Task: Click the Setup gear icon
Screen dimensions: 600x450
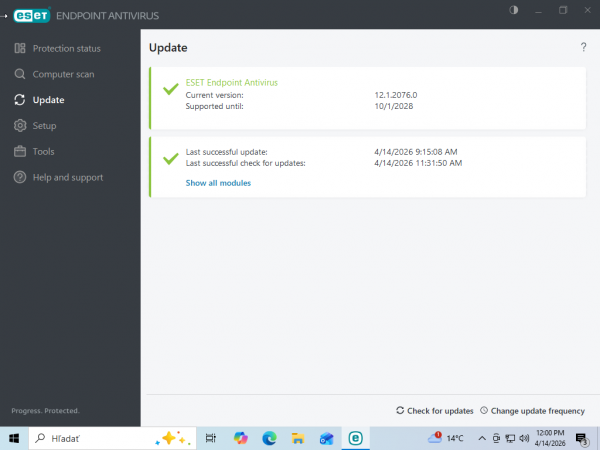Action: (x=20, y=126)
